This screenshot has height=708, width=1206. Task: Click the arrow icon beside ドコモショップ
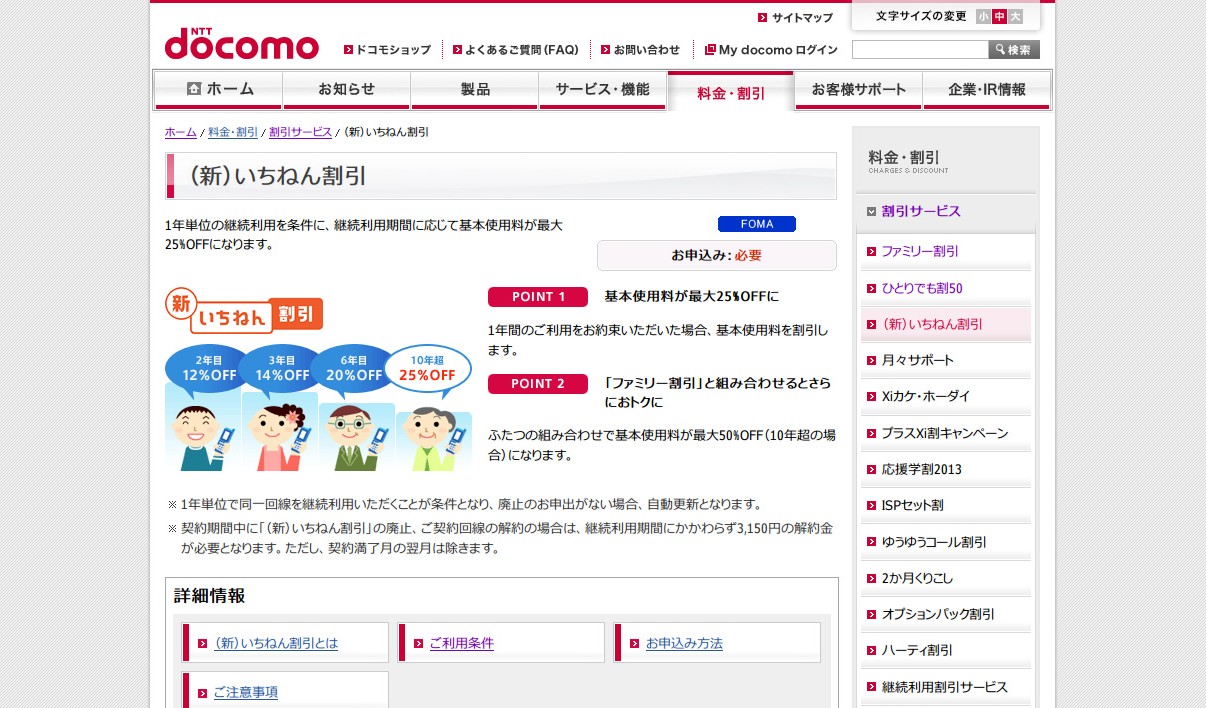pos(348,49)
